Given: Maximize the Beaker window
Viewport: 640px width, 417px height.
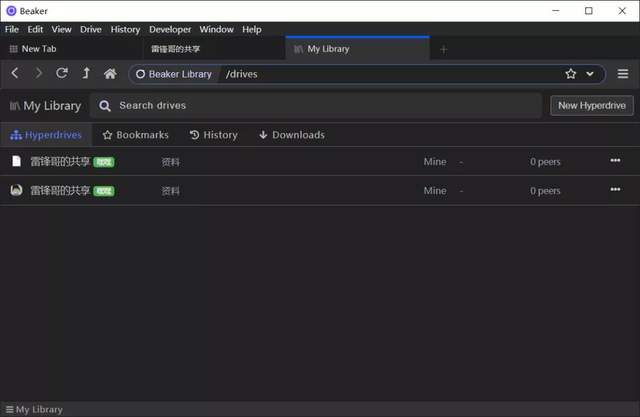Looking at the screenshot, I should pos(589,11).
